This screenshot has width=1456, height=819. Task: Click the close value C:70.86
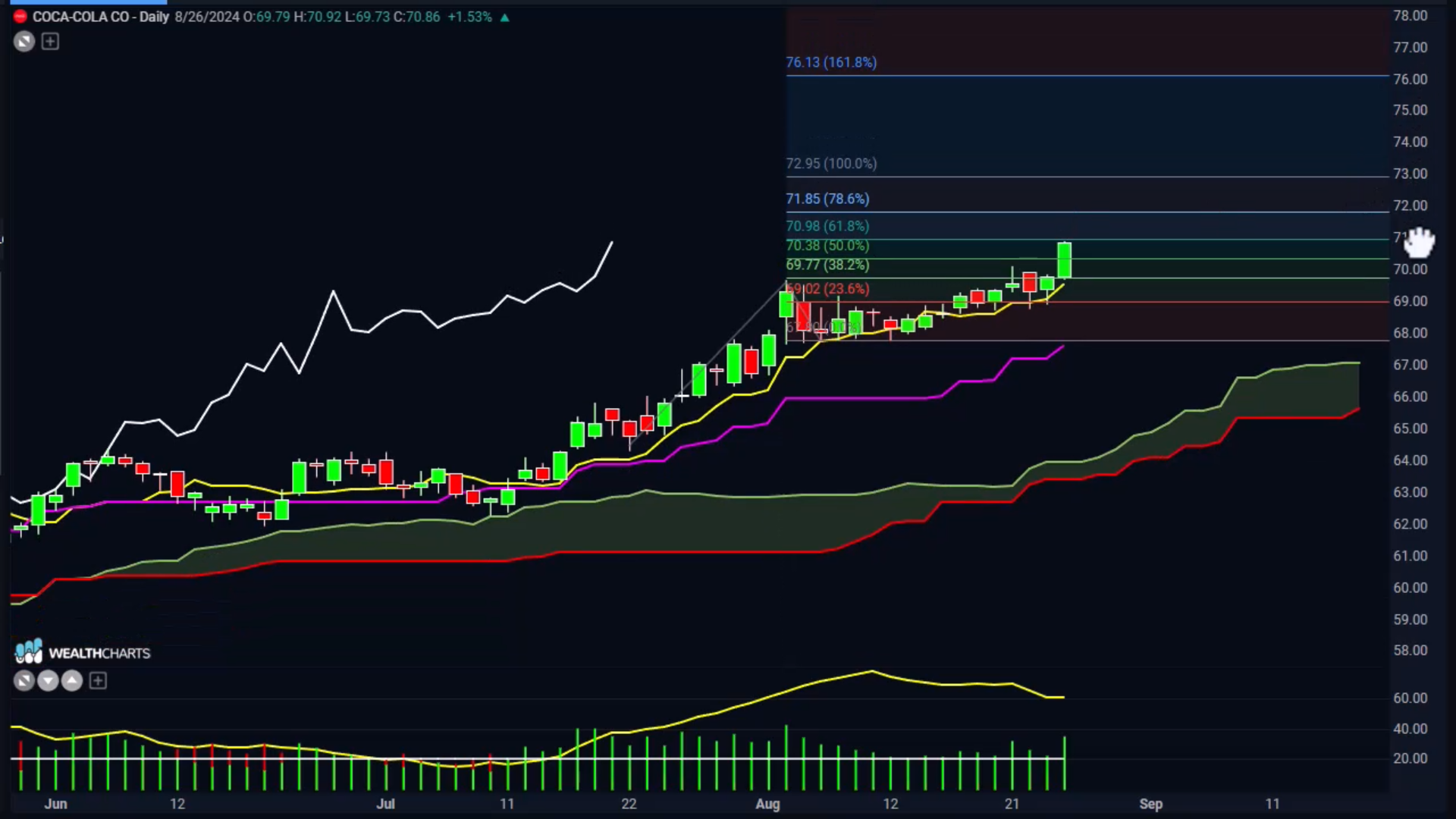[x=417, y=17]
